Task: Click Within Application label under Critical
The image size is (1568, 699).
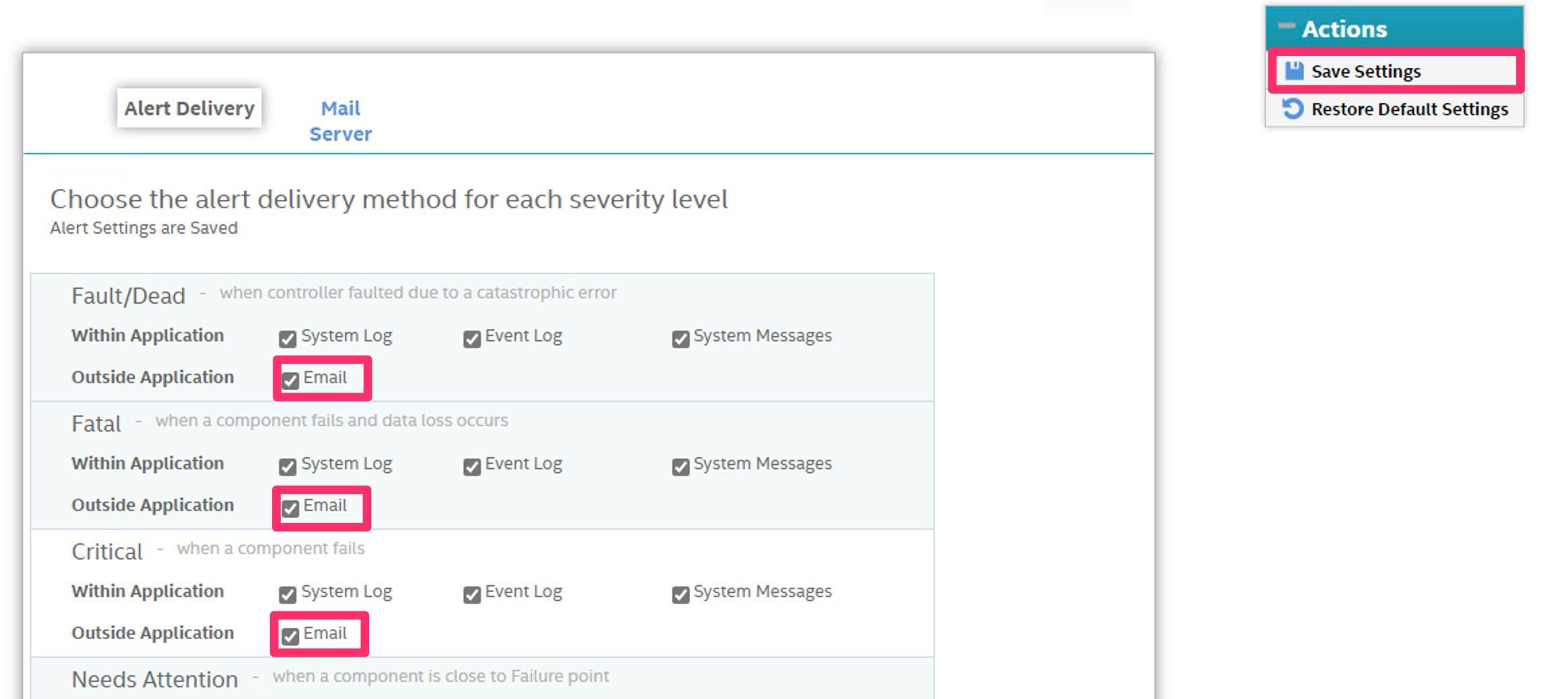Action: pyautogui.click(x=148, y=591)
